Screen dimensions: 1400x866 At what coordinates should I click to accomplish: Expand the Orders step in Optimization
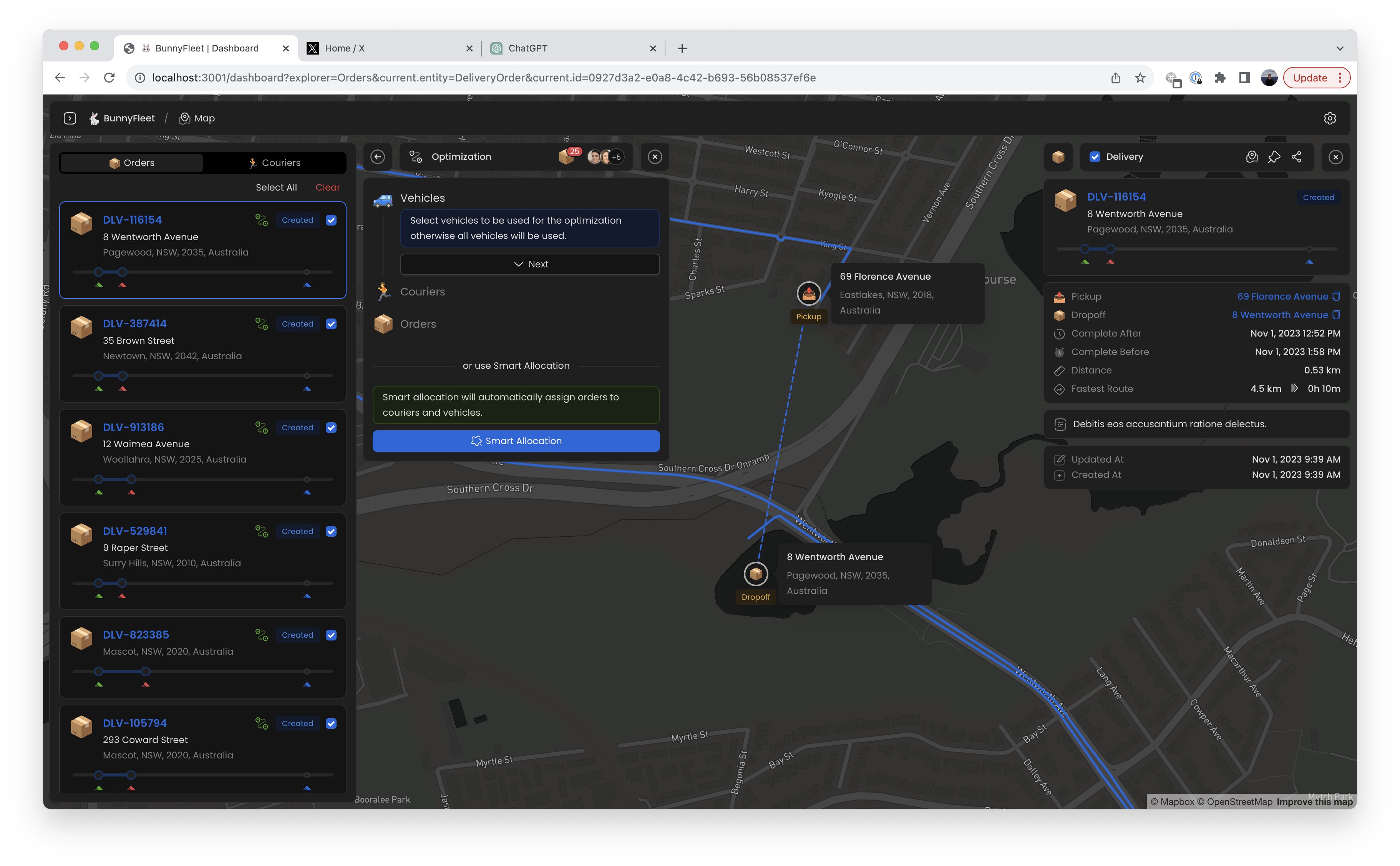[417, 324]
